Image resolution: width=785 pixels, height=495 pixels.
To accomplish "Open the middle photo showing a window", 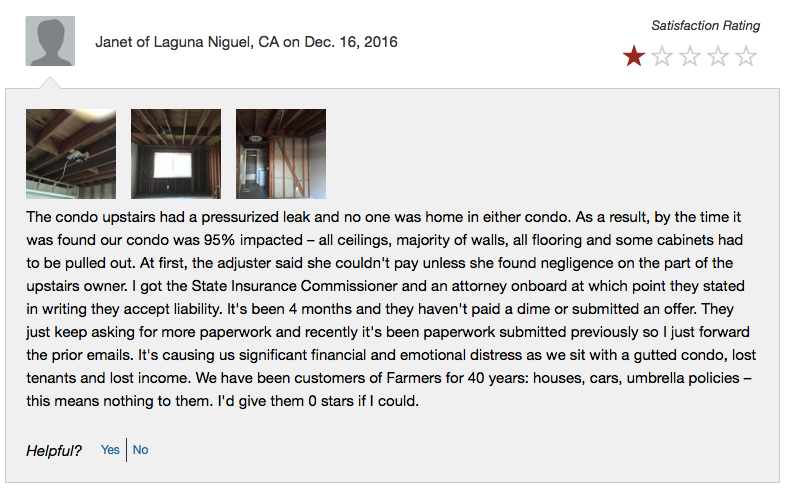I will (x=176, y=154).
